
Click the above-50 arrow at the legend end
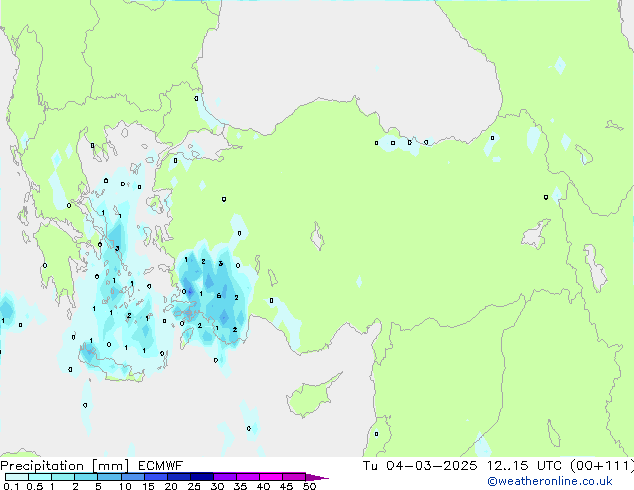pos(317,477)
